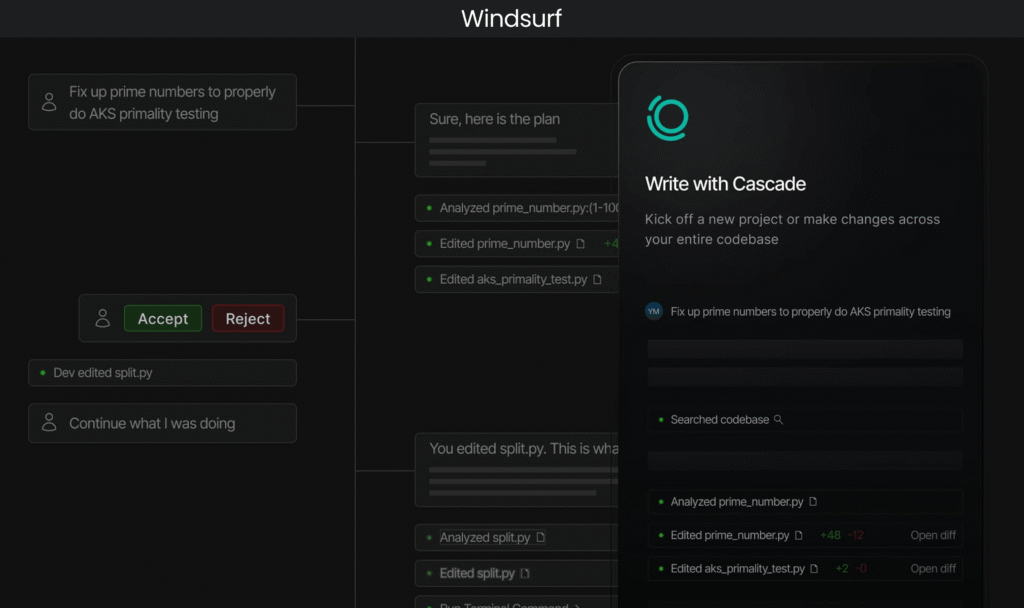The image size is (1024, 608).
Task: Click the search icon beside Searched codebase
Action: (778, 420)
